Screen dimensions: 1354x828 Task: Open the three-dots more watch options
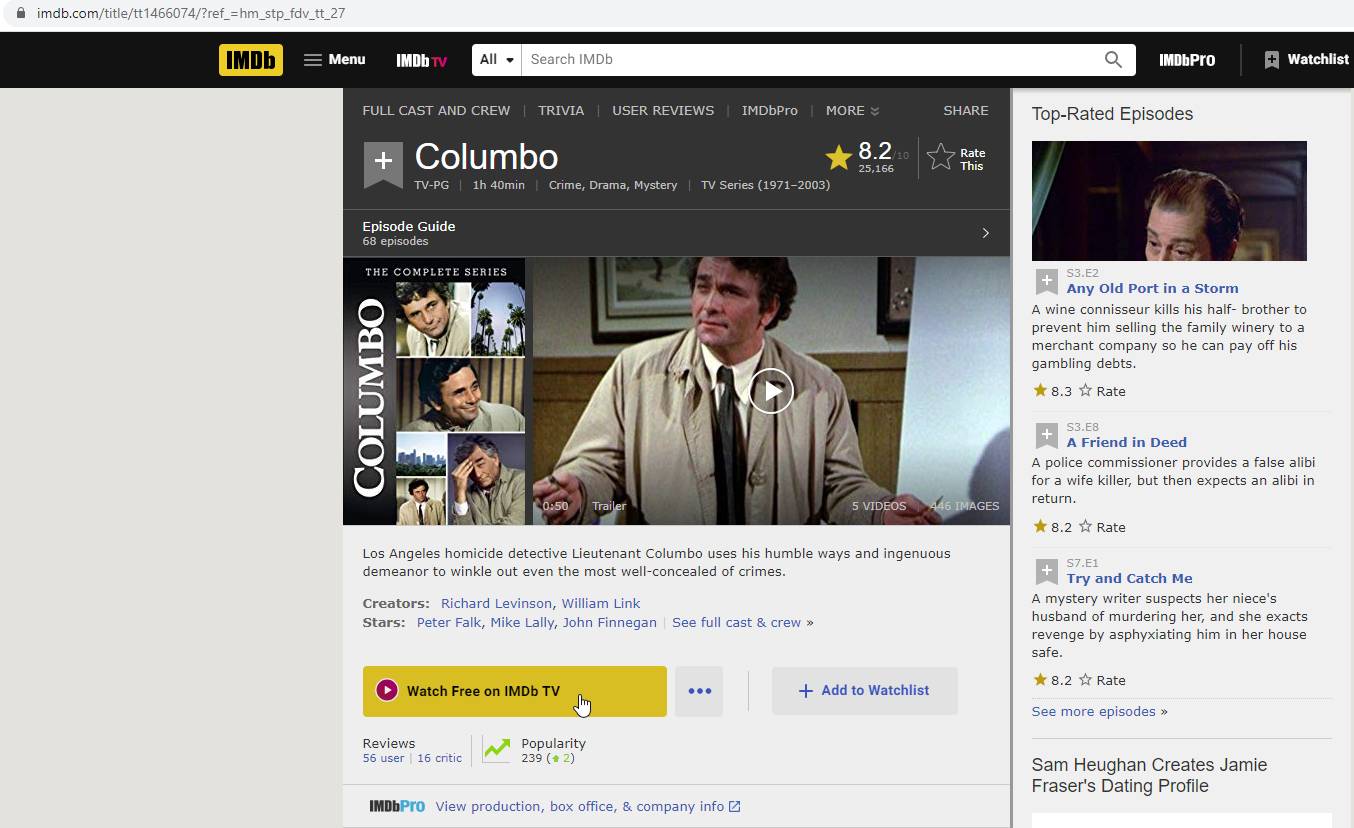[699, 691]
